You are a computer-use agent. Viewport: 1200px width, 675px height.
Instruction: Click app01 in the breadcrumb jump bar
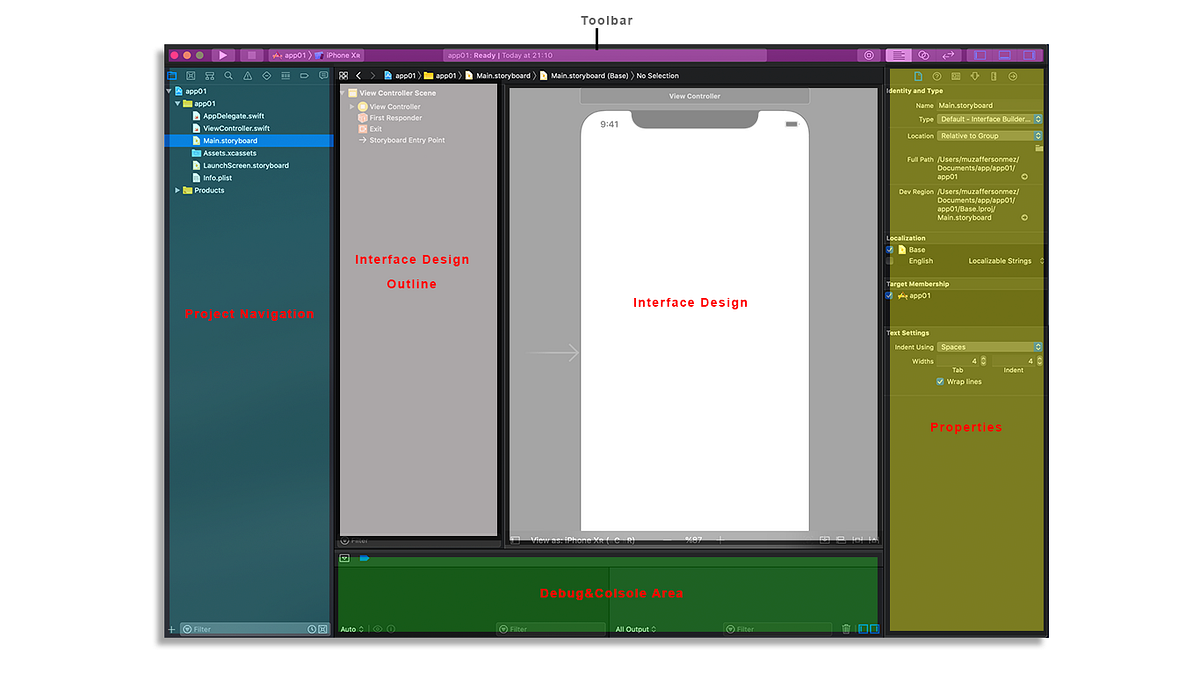click(x=404, y=75)
